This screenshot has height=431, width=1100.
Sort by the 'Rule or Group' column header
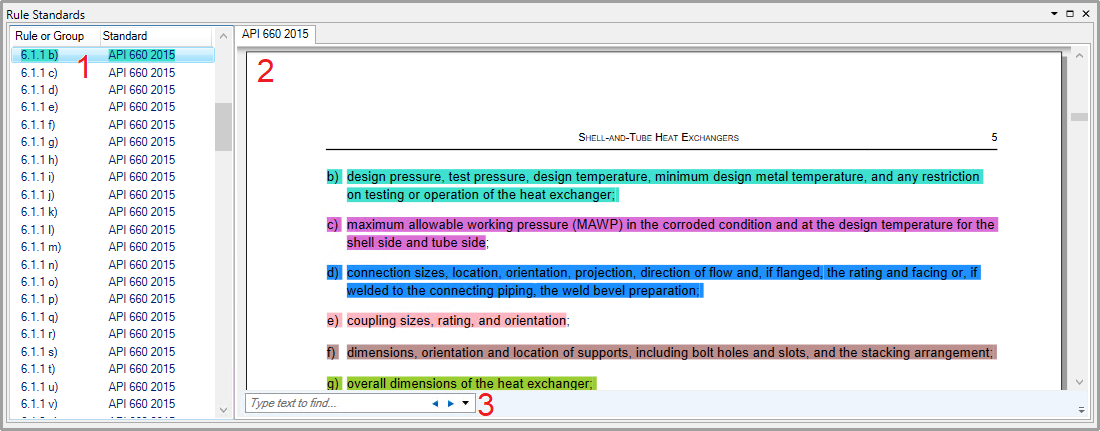[x=50, y=36]
